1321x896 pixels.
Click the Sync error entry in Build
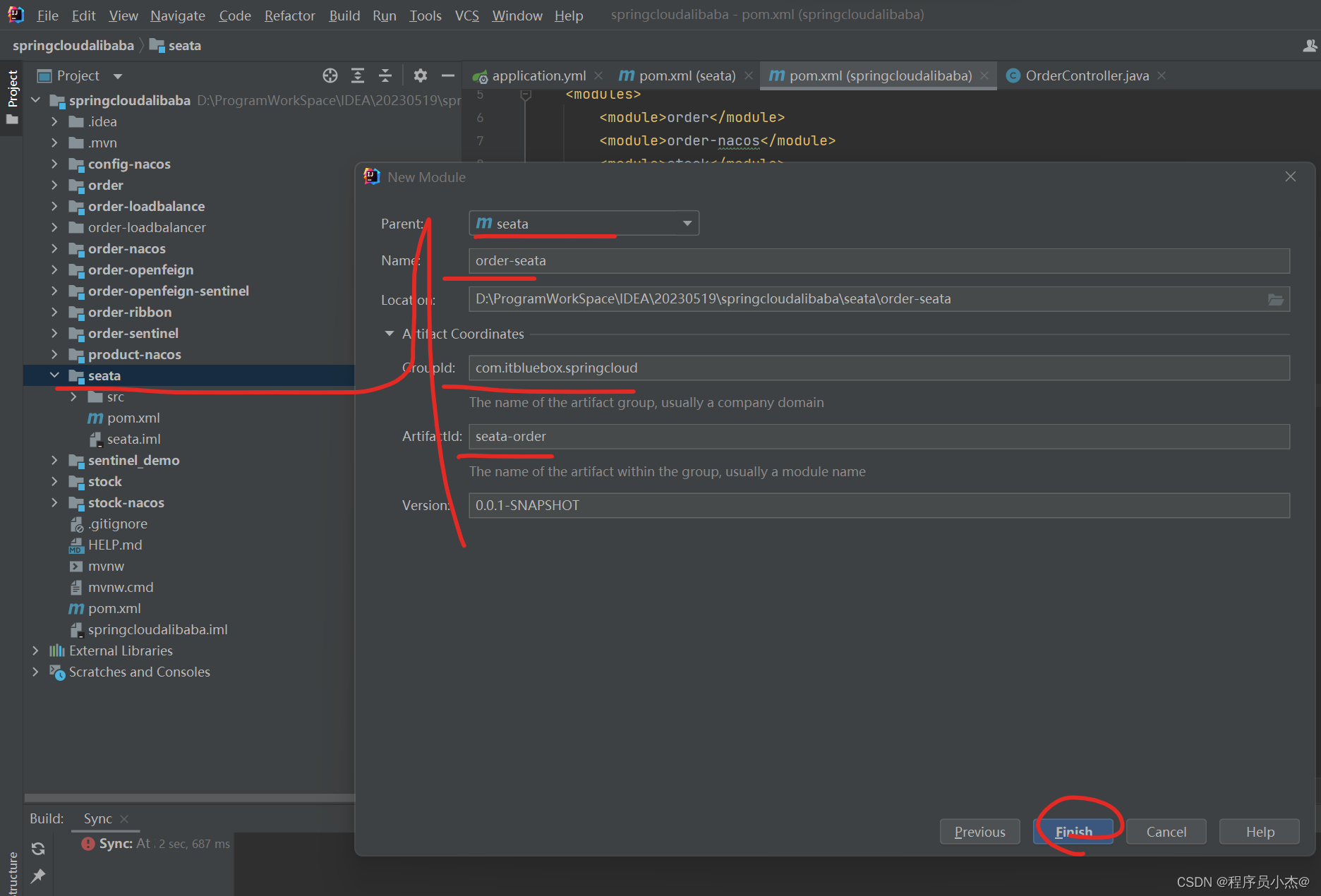click(155, 844)
